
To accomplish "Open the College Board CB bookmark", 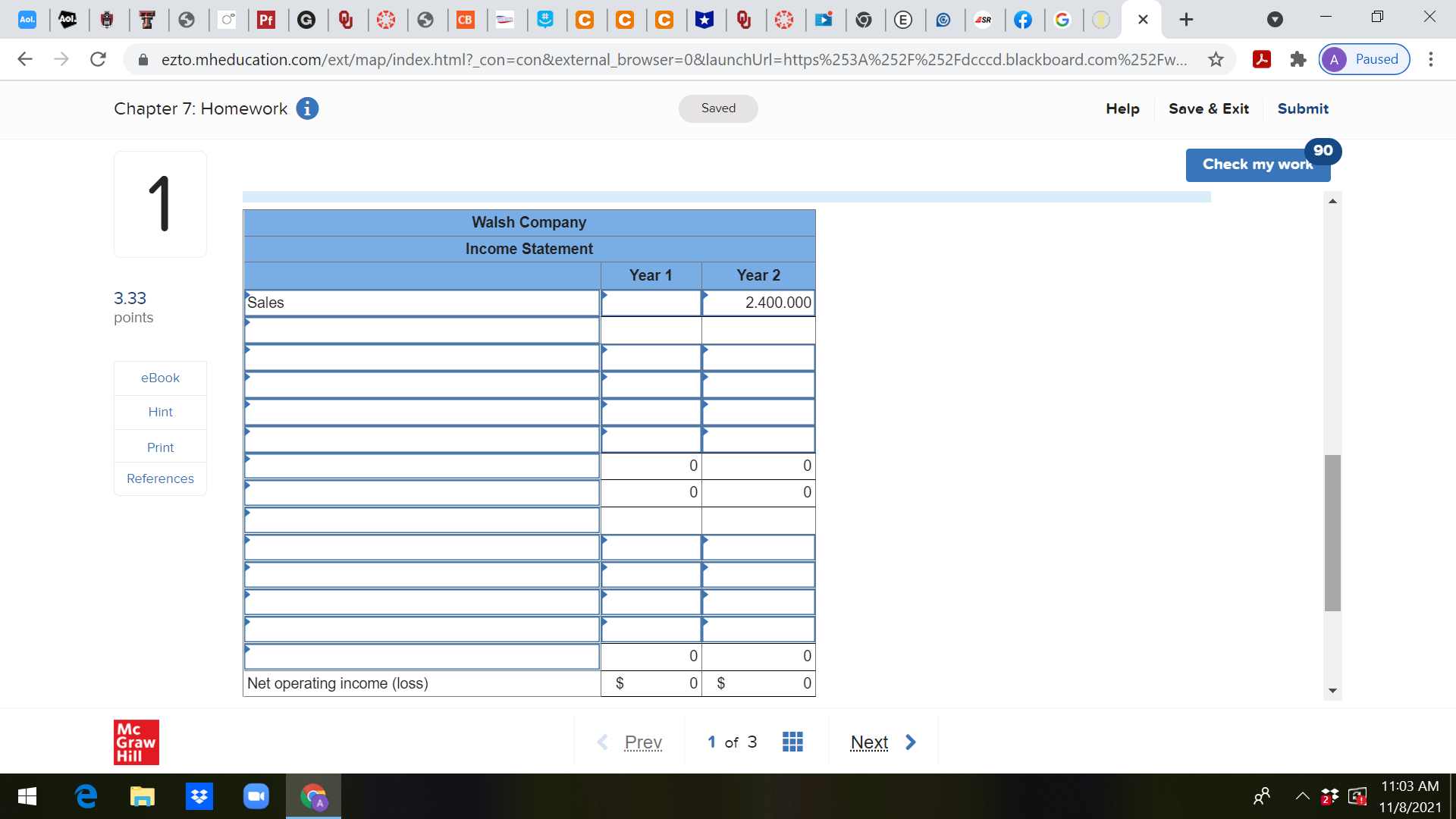I will point(466,20).
